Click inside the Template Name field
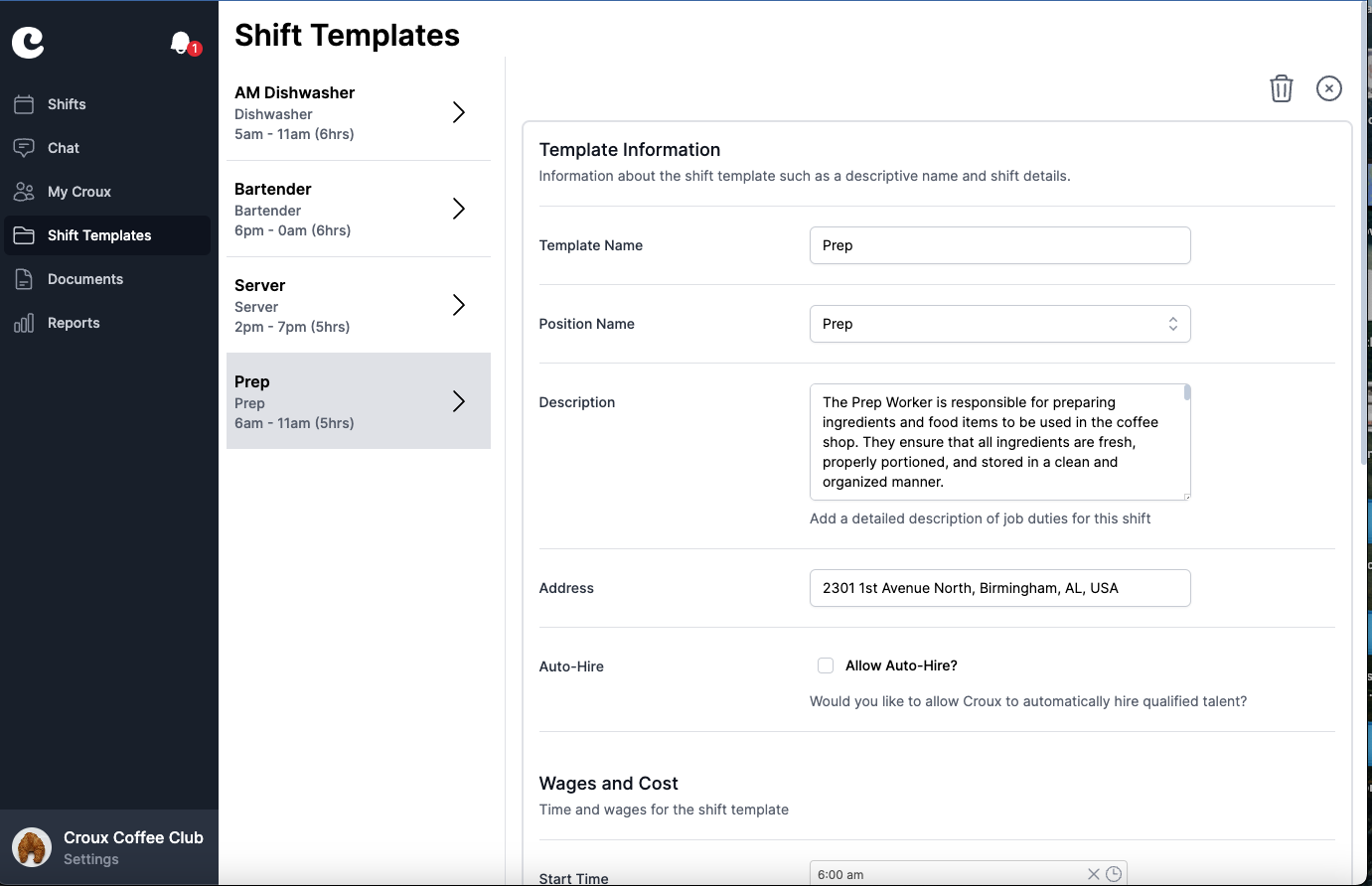This screenshot has width=1372, height=886. [999, 245]
